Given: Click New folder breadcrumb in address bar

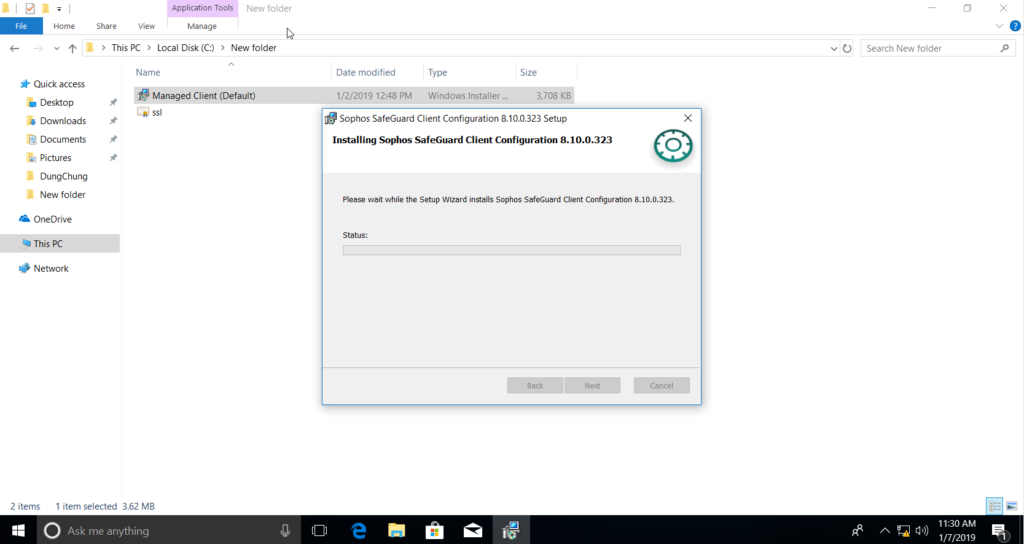Looking at the screenshot, I should point(253,48).
